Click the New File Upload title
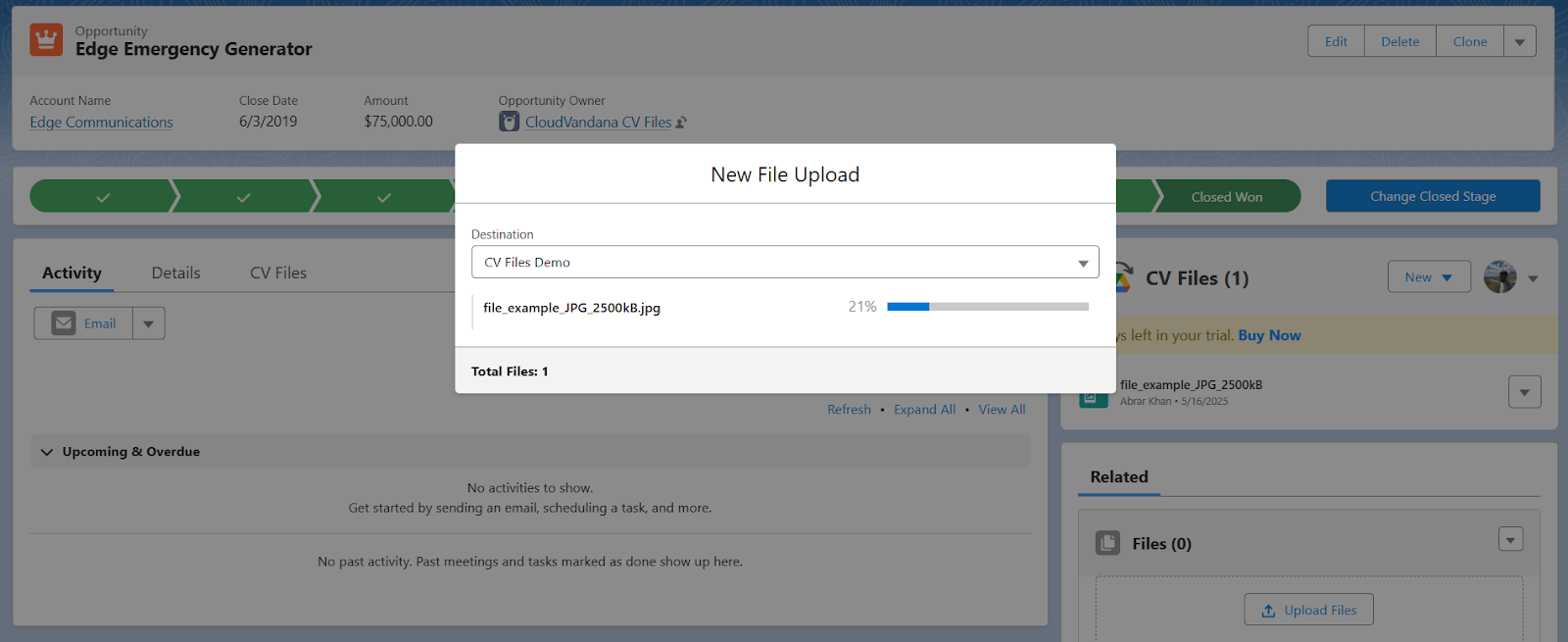 (785, 174)
